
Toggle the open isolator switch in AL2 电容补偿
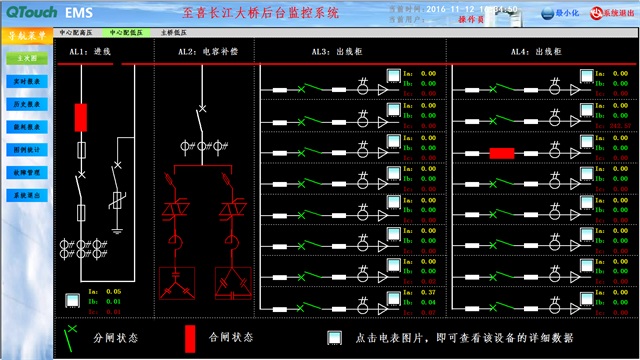point(201,118)
